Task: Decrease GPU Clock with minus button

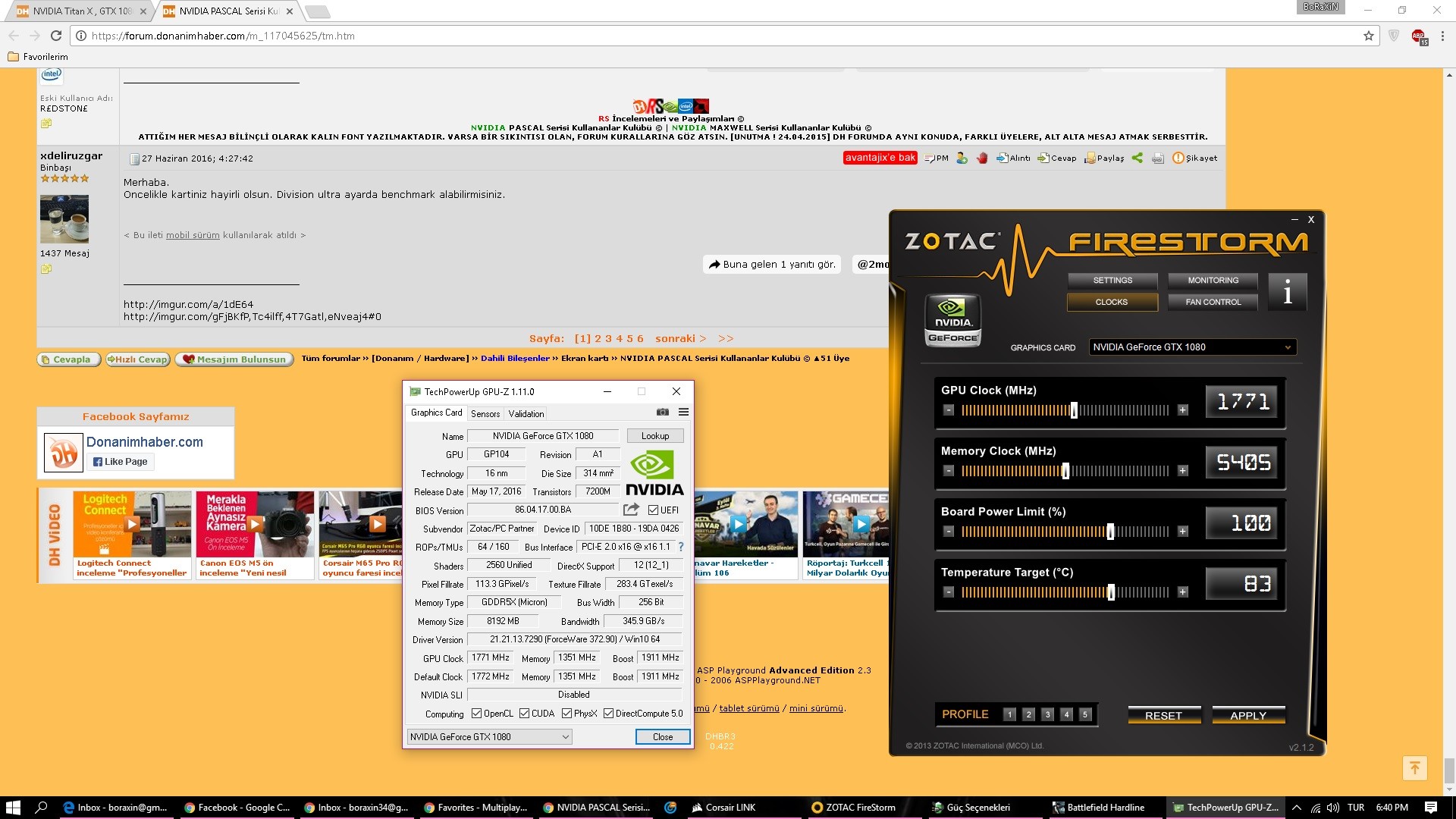Action: tap(948, 410)
